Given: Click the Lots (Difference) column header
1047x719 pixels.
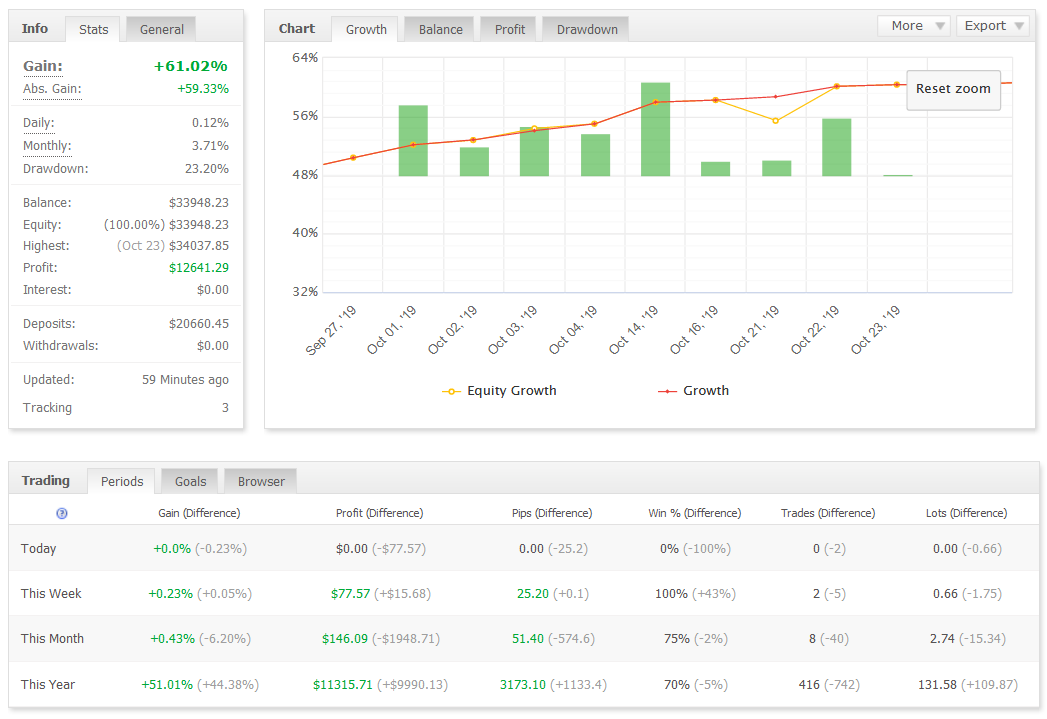Looking at the screenshot, I should coord(966,513).
